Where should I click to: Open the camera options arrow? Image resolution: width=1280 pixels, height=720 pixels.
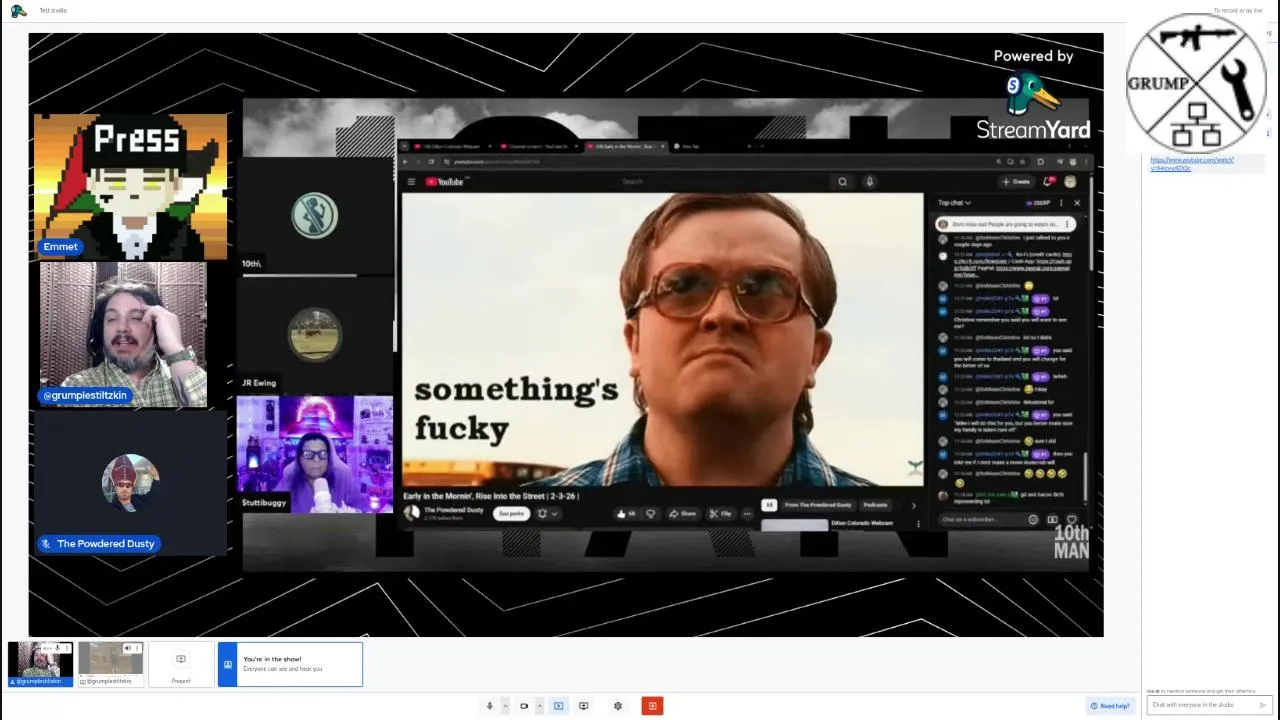[539, 706]
